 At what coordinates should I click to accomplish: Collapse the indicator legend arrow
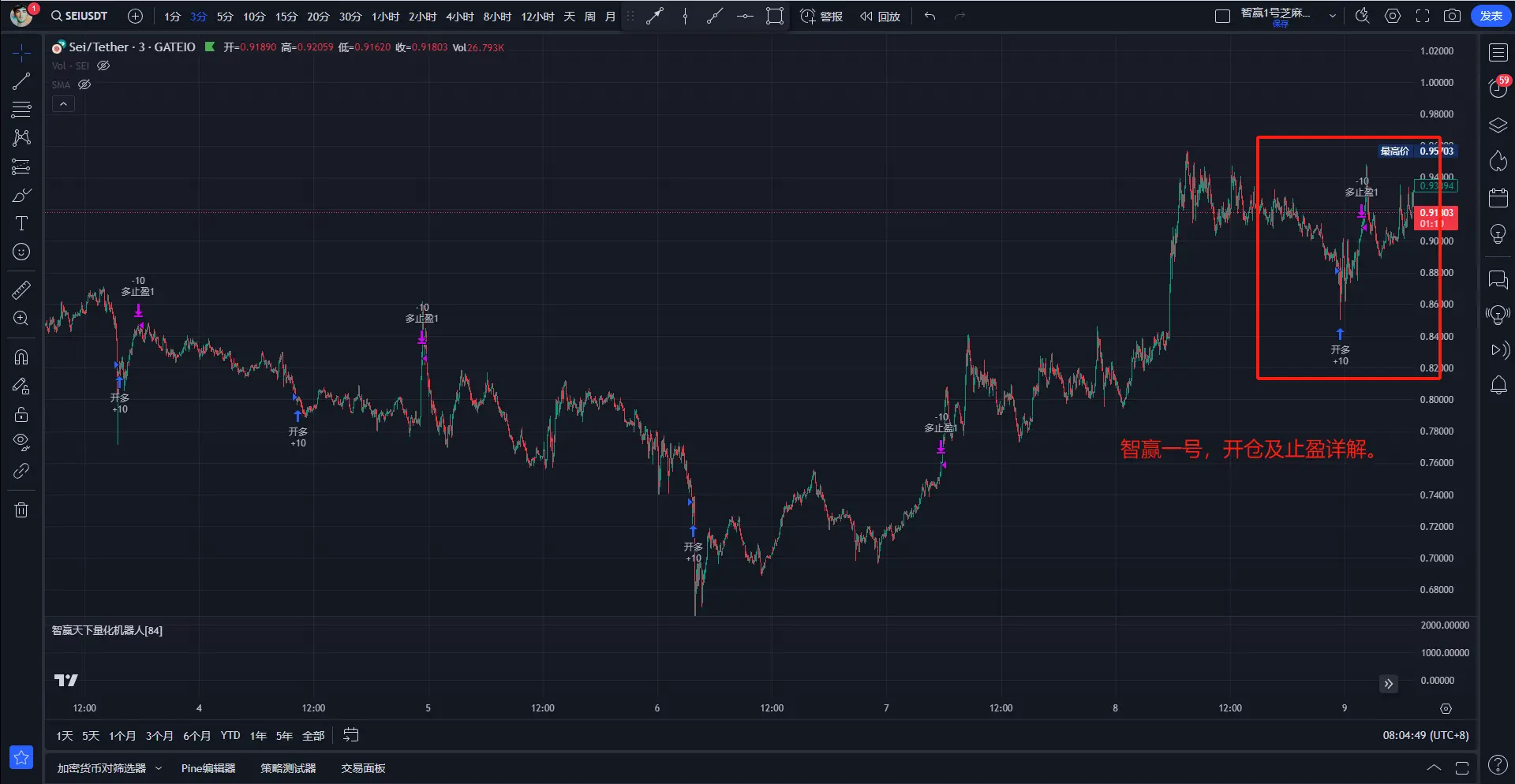[x=63, y=103]
